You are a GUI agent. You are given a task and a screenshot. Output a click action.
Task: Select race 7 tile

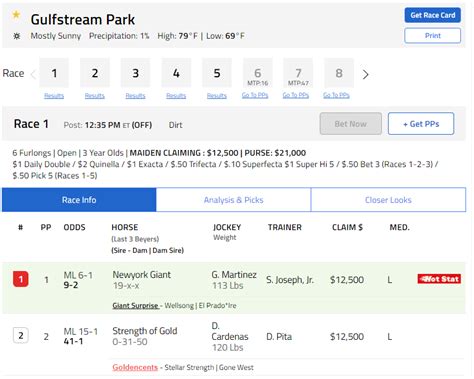click(298, 73)
